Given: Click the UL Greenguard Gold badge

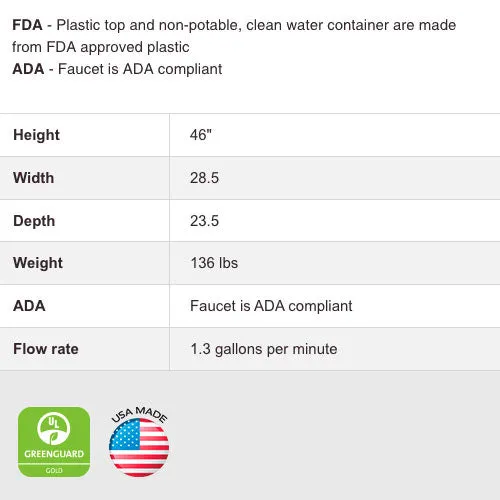Looking at the screenshot, I should pyautogui.click(x=54, y=442).
